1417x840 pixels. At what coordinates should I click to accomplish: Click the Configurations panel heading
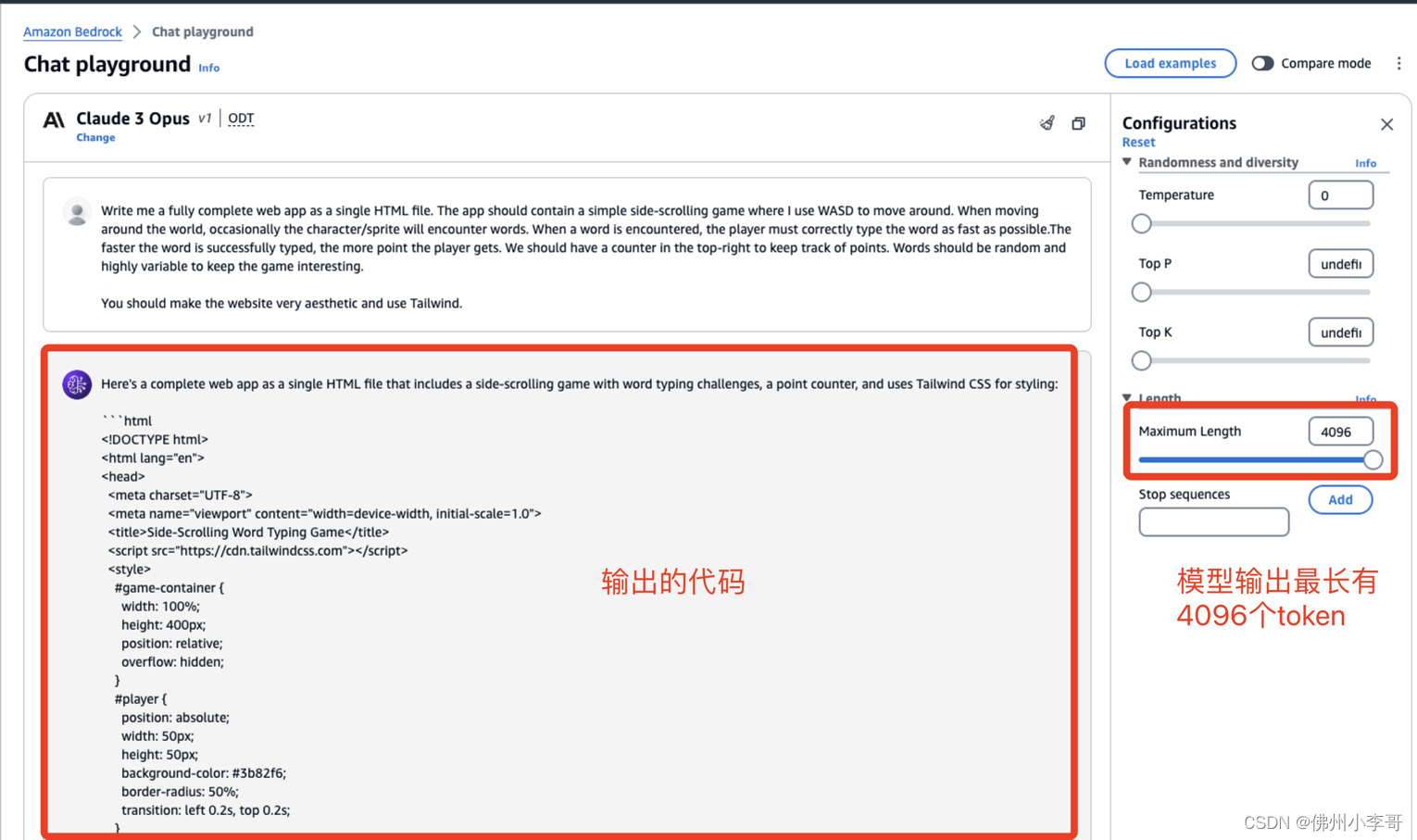[1179, 123]
